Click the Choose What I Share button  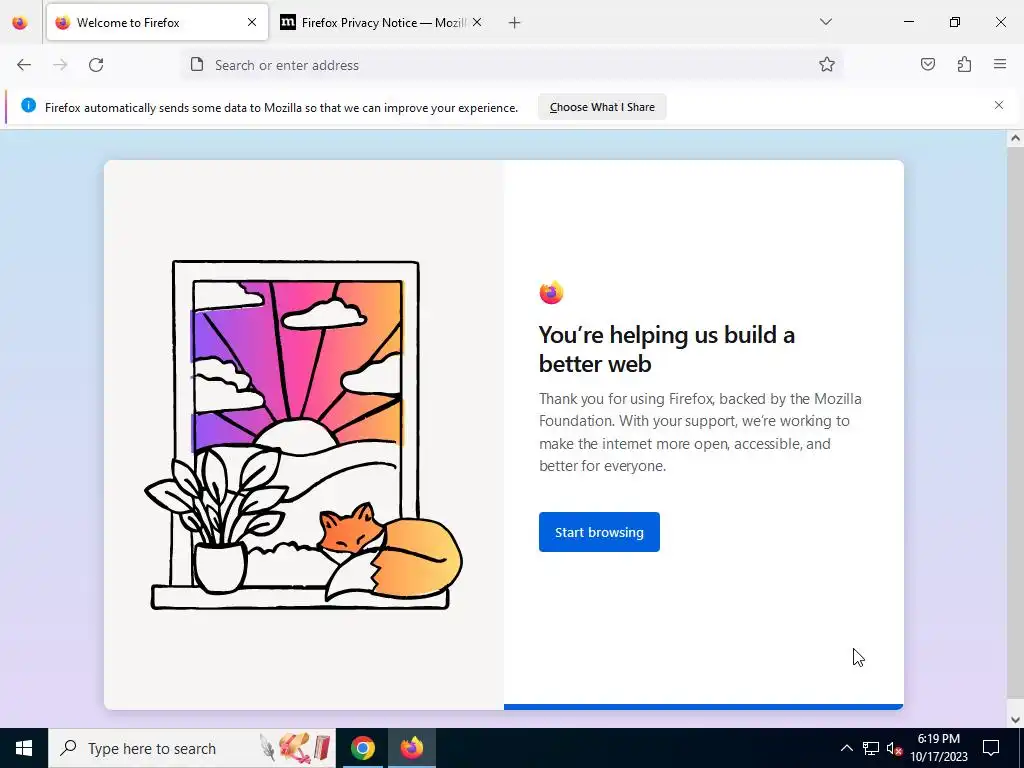click(x=602, y=107)
